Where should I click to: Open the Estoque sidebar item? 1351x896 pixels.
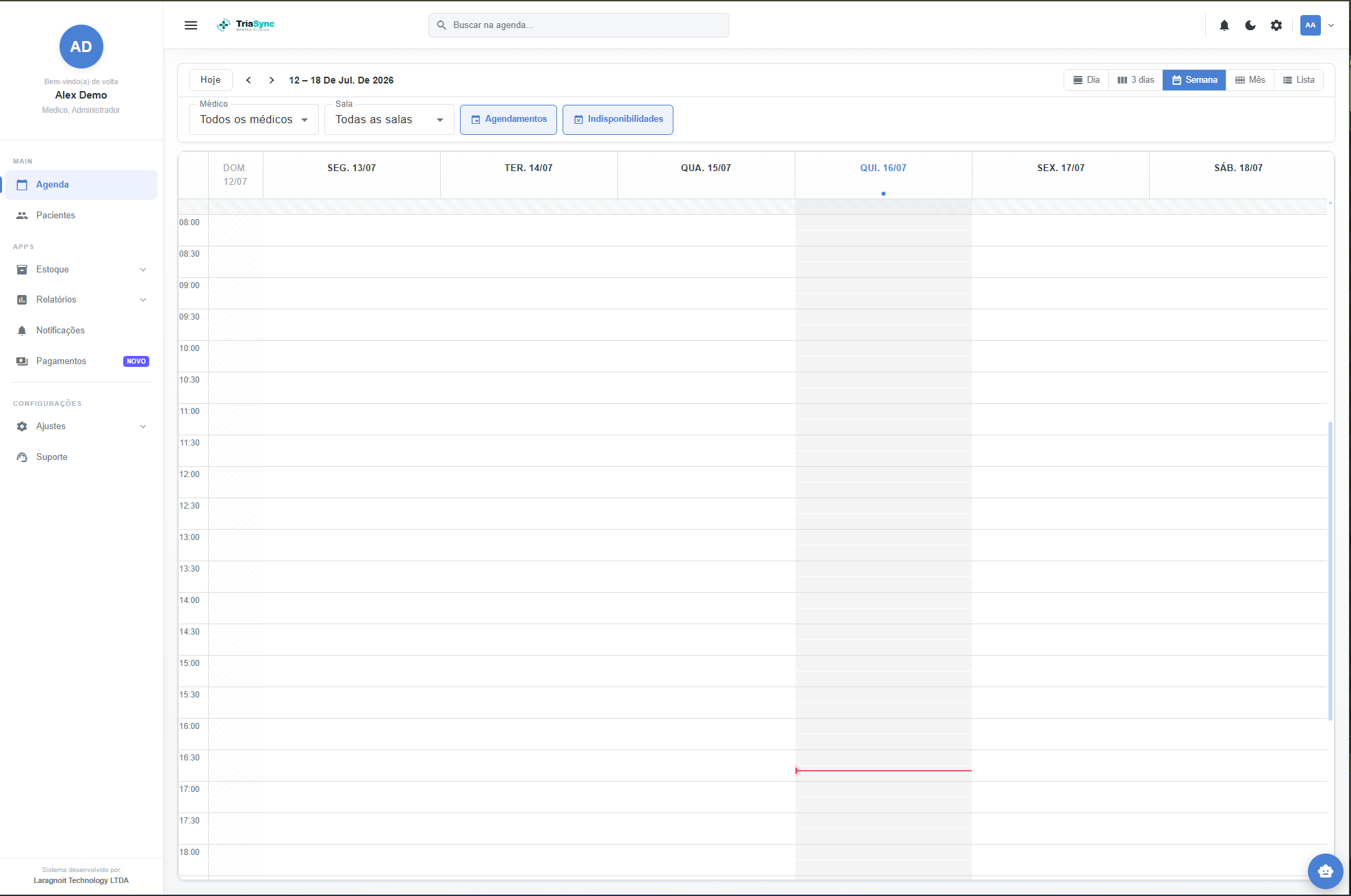81,270
